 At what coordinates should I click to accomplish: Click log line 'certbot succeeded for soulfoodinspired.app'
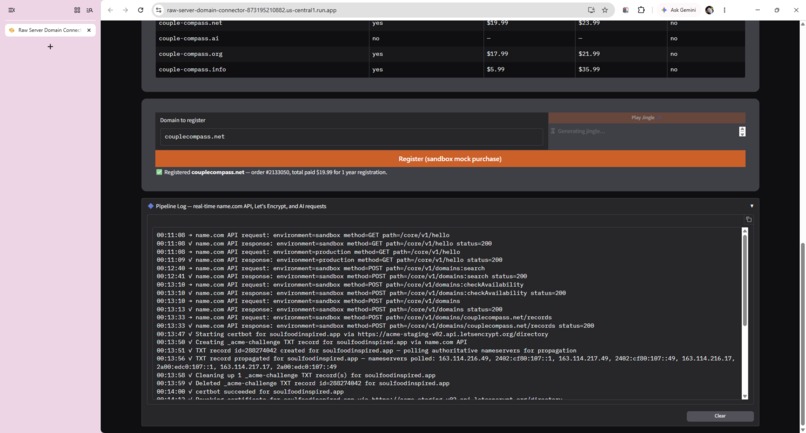(x=250, y=392)
